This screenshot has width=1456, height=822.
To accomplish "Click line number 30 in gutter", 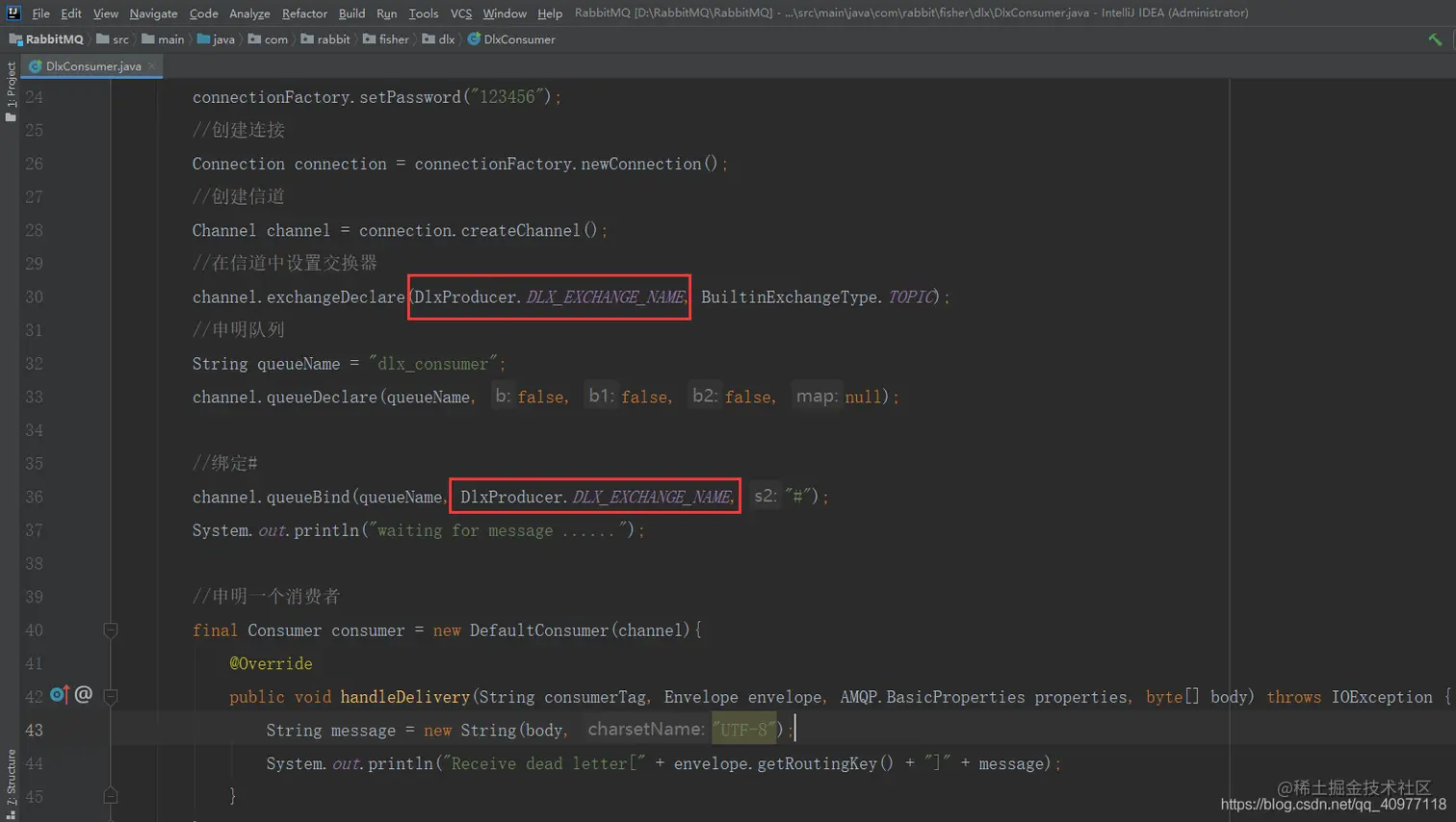I will pos(34,296).
